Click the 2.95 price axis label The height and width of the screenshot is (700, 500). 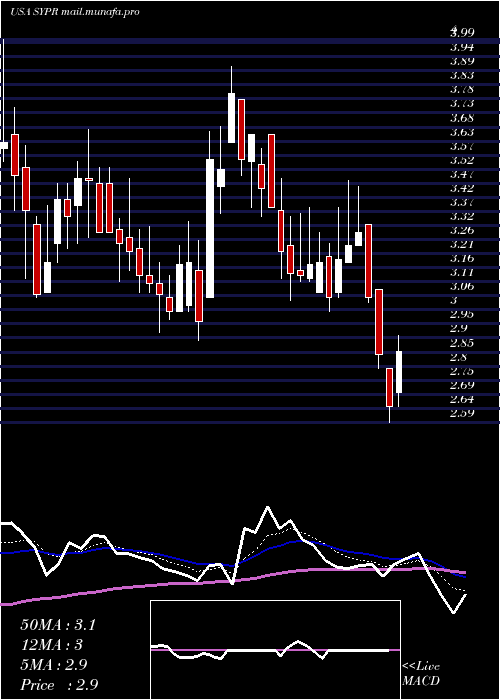point(462,314)
